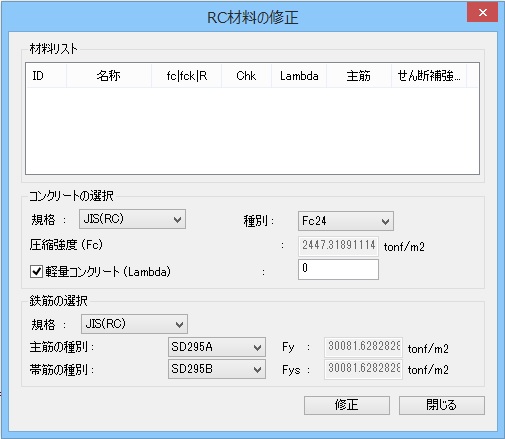Image resolution: width=505 pixels, height=439 pixels.
Task: Toggle the 軽量コンクリート (Lambda) checkbox
Action: [x=36, y=271]
